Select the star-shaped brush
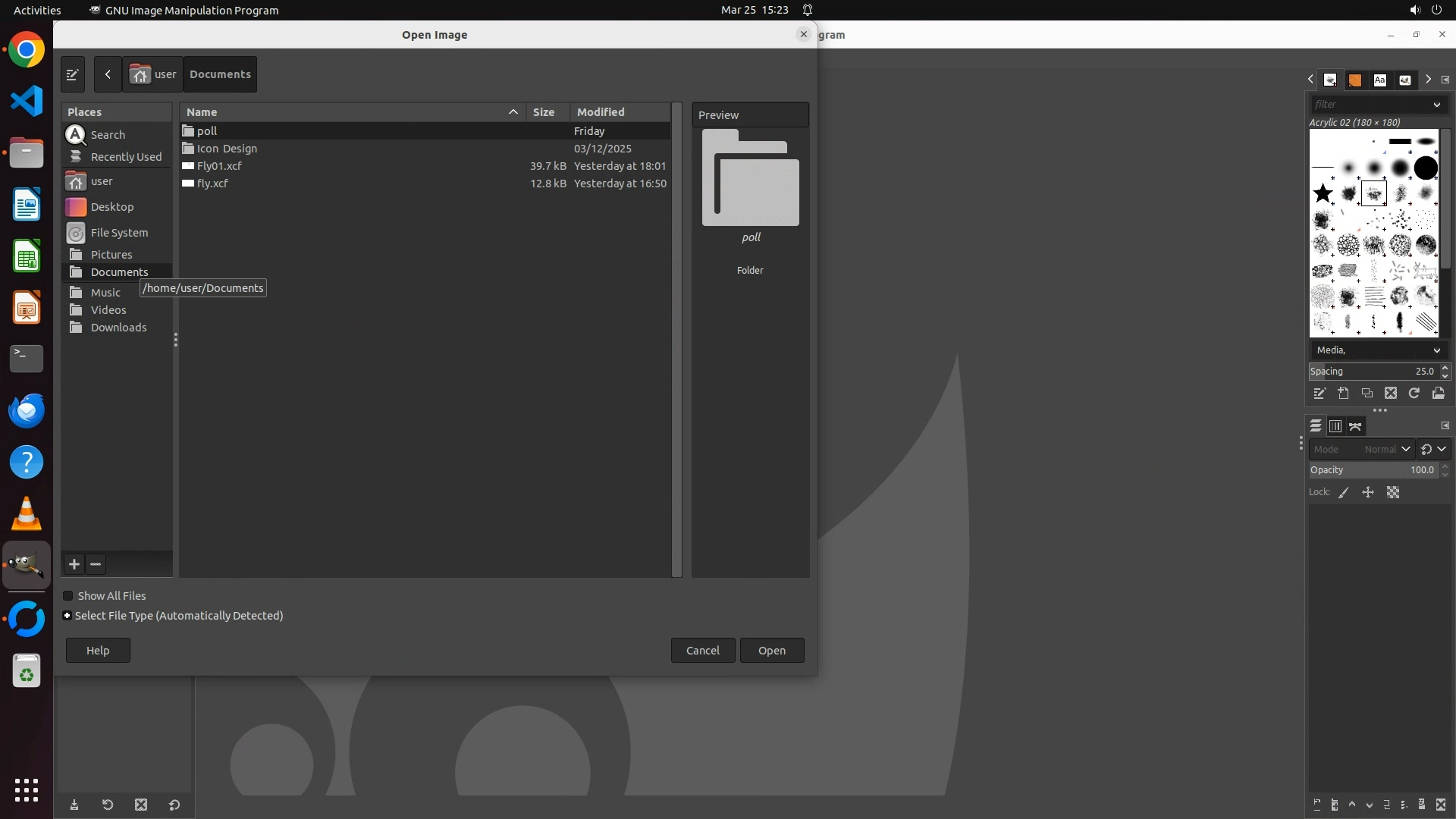Image resolution: width=1456 pixels, height=819 pixels. tap(1323, 193)
